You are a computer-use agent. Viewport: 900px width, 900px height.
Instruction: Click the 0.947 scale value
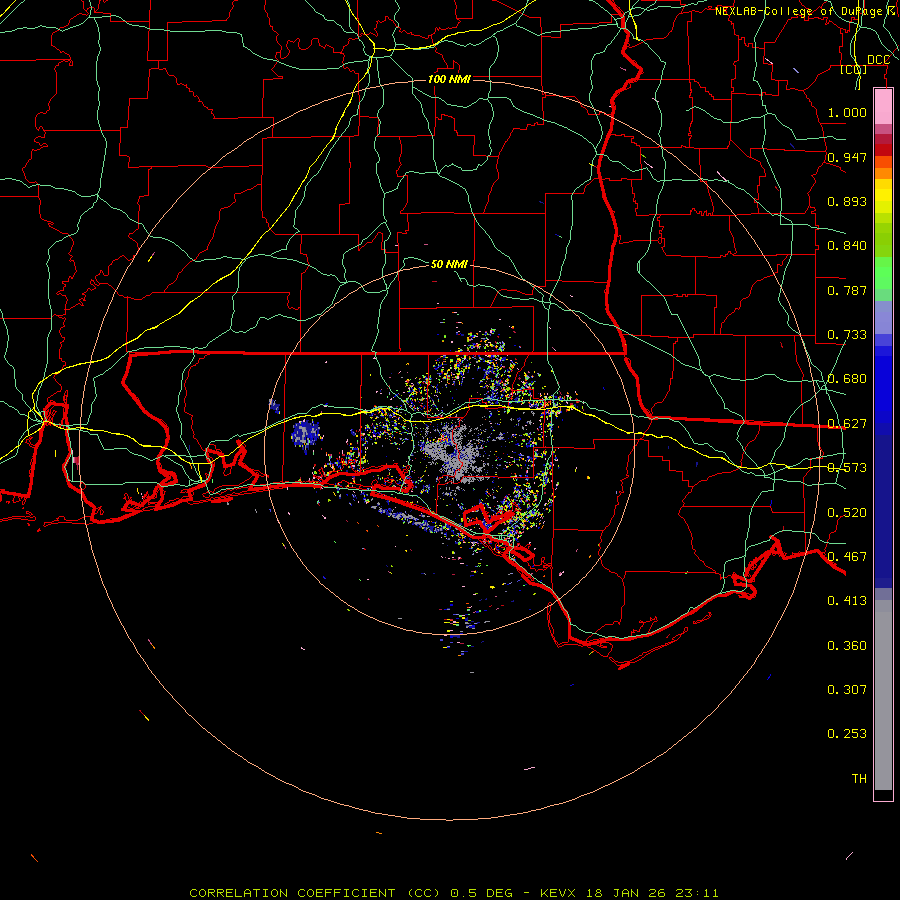click(847, 157)
